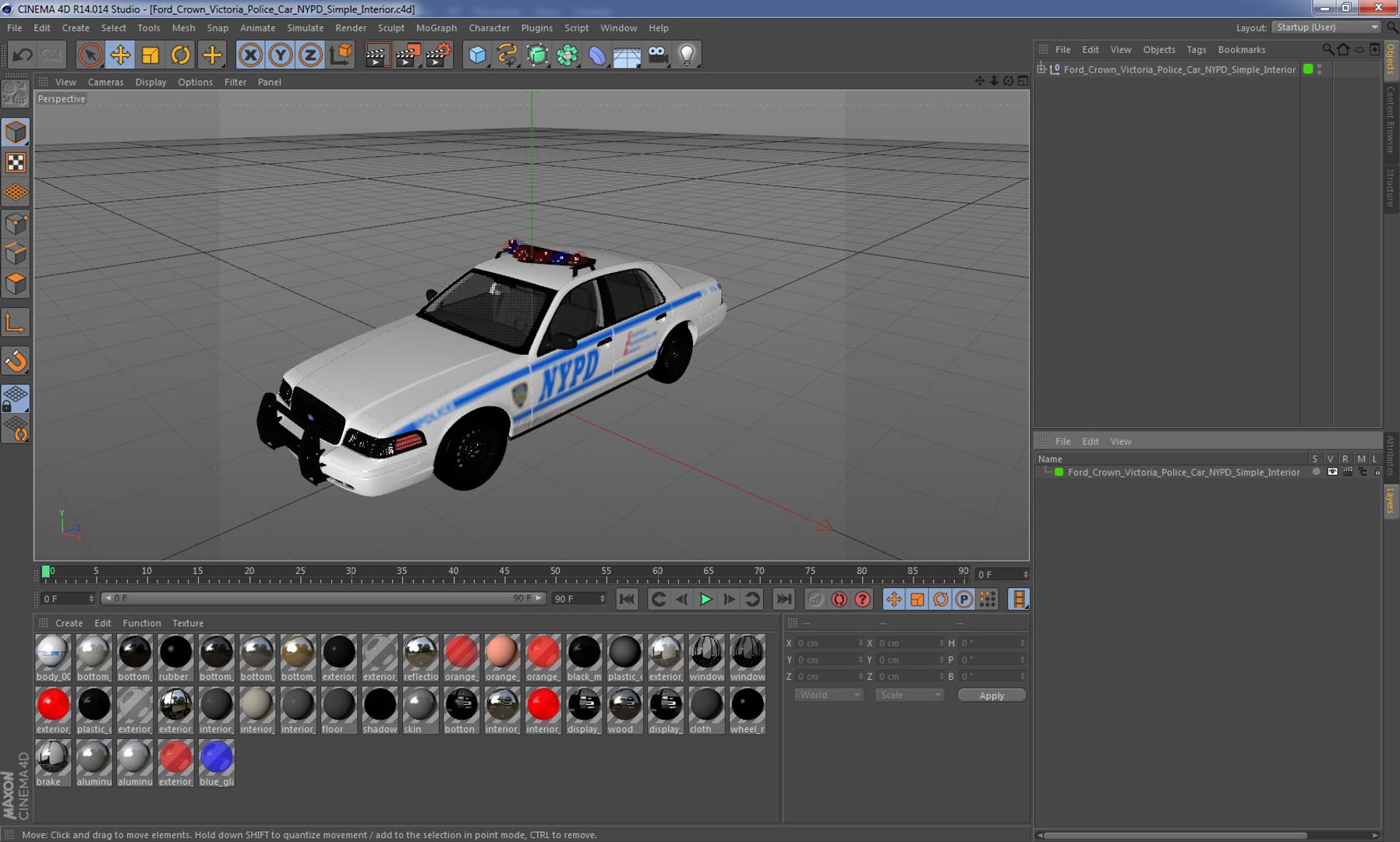This screenshot has height=842, width=1400.
Task: Click the Record Active Objects button
Action: [815, 599]
